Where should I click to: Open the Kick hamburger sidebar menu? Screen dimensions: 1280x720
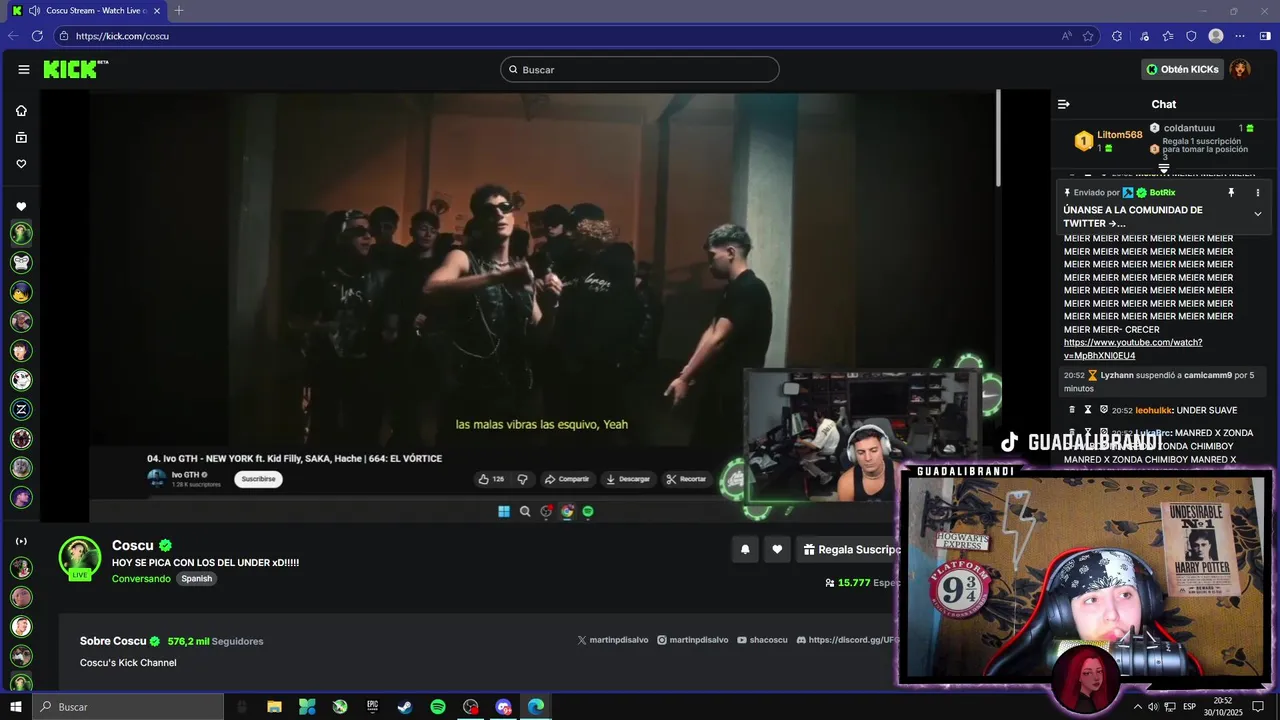(23, 69)
